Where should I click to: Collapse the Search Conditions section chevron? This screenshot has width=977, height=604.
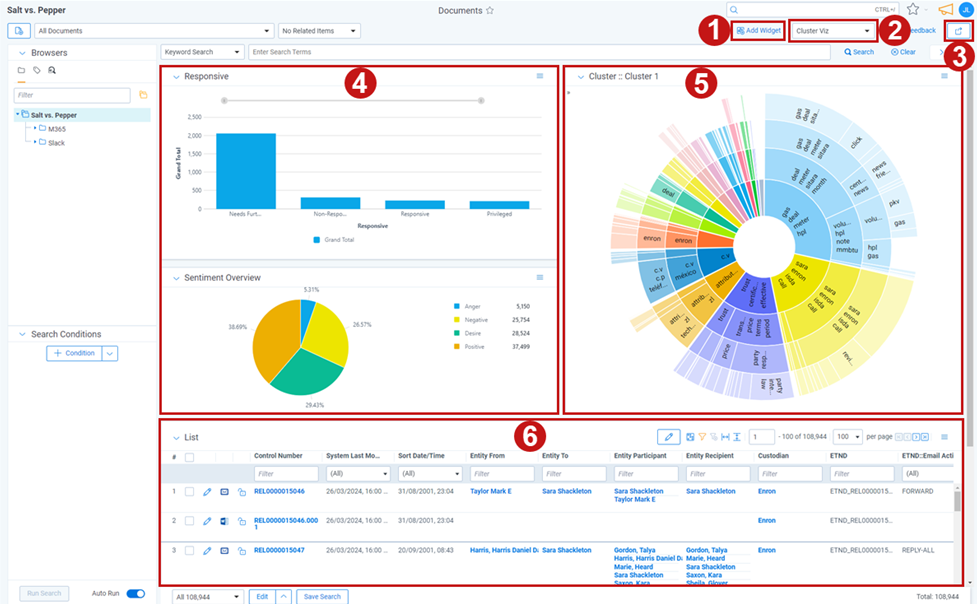[22, 334]
